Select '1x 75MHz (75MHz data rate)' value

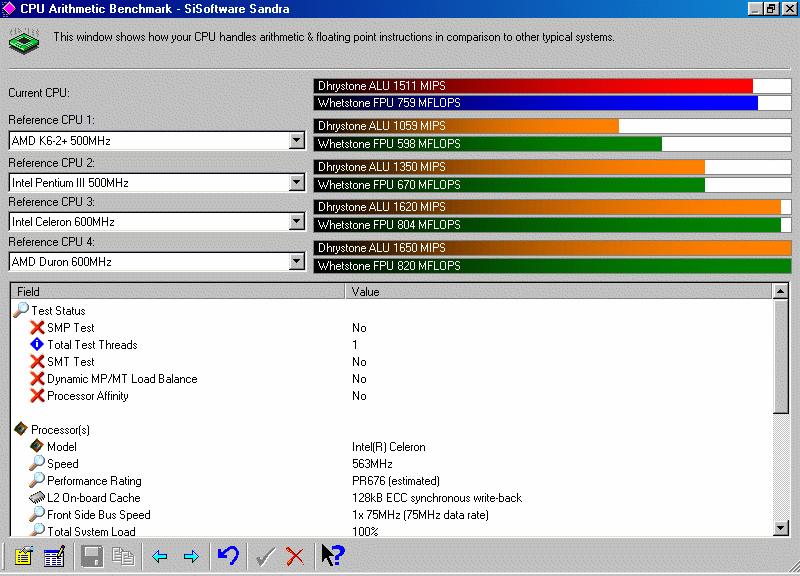(x=420, y=515)
